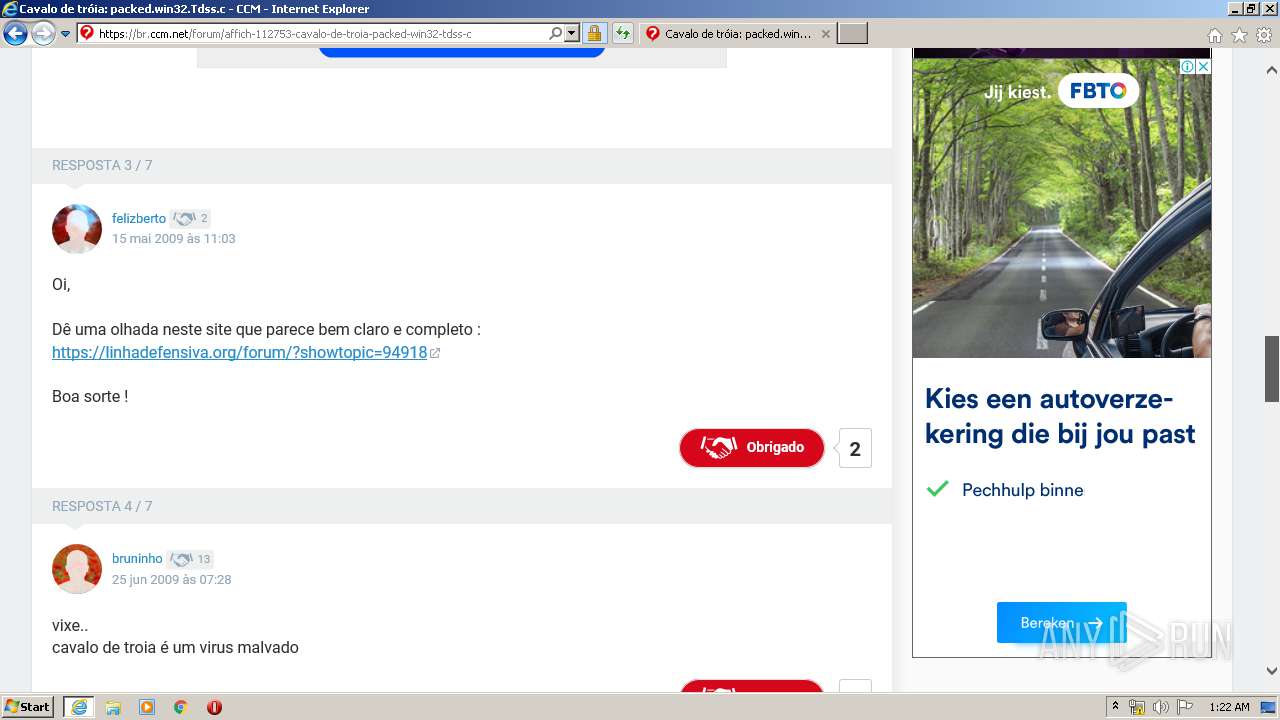Open the media player taskbar icon
1280x720 pixels.
point(147,707)
